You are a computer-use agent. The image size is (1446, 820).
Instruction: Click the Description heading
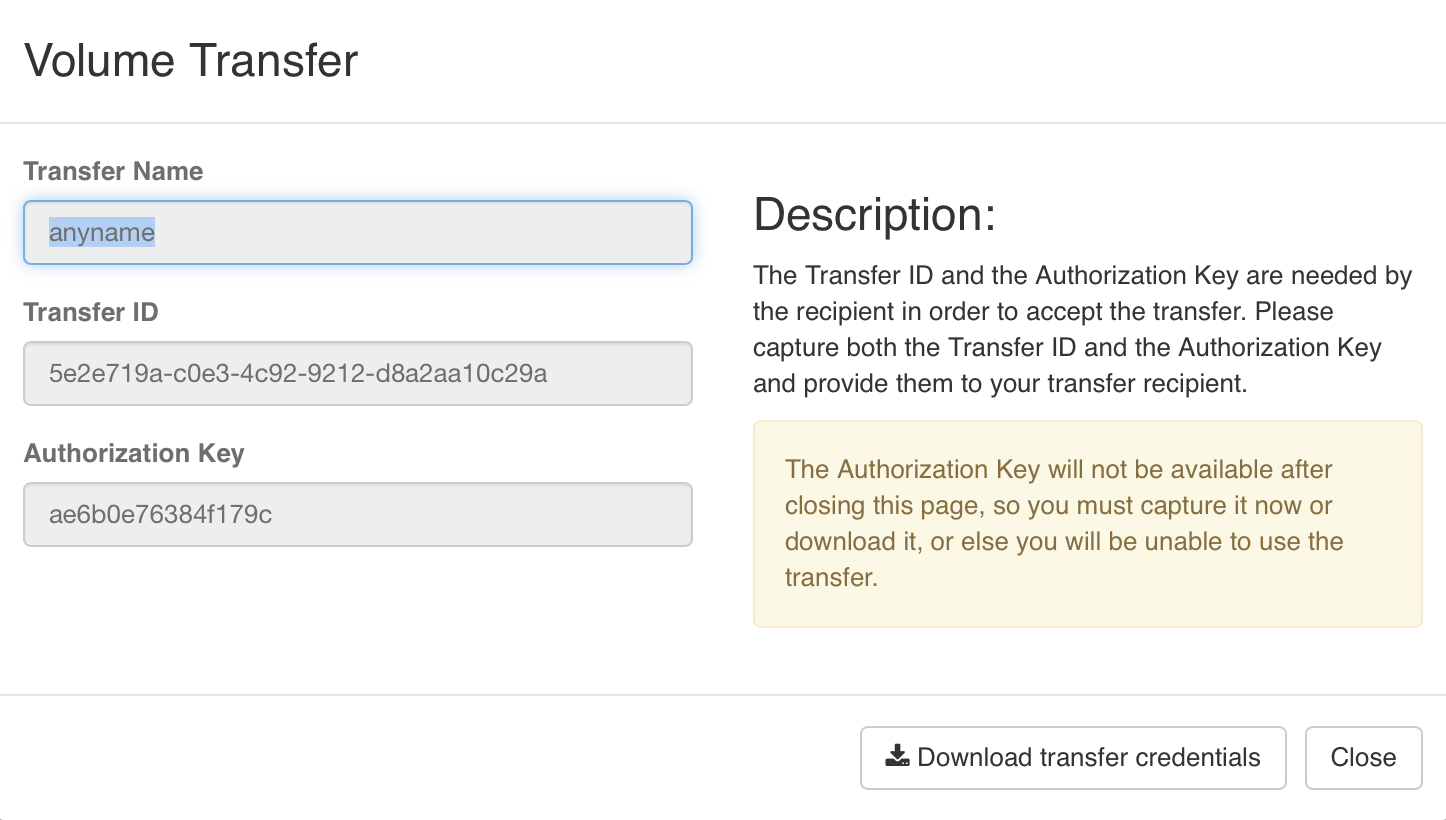tap(875, 214)
